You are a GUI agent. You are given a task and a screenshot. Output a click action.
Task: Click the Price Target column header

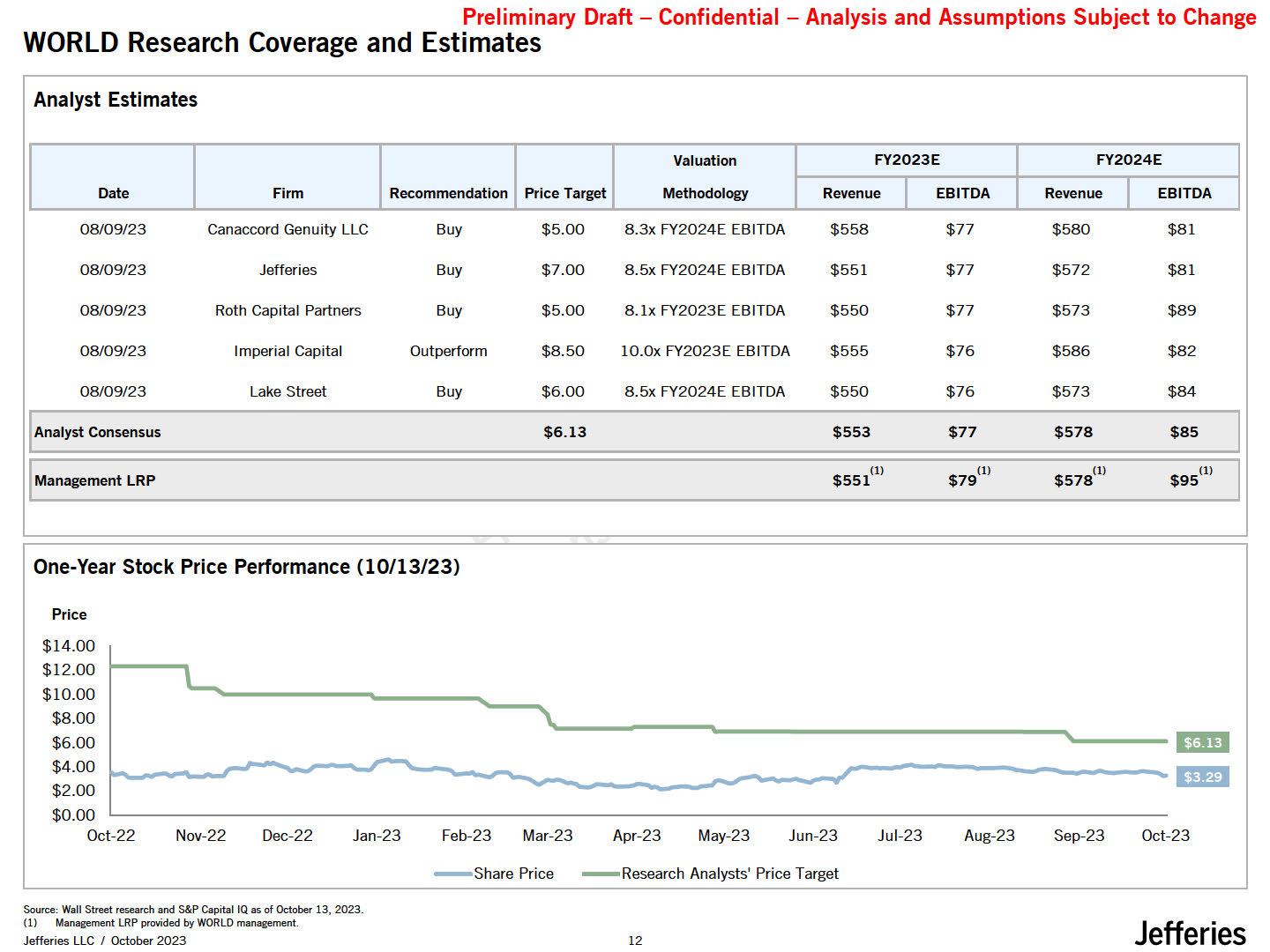[564, 193]
